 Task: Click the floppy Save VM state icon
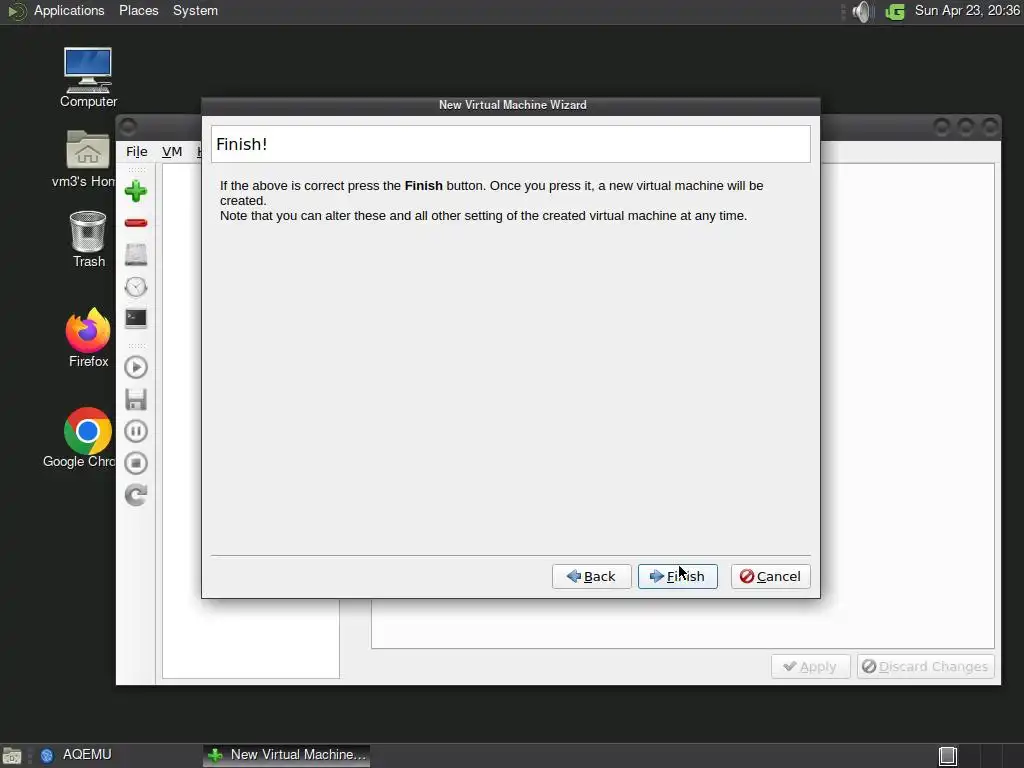tap(136, 399)
